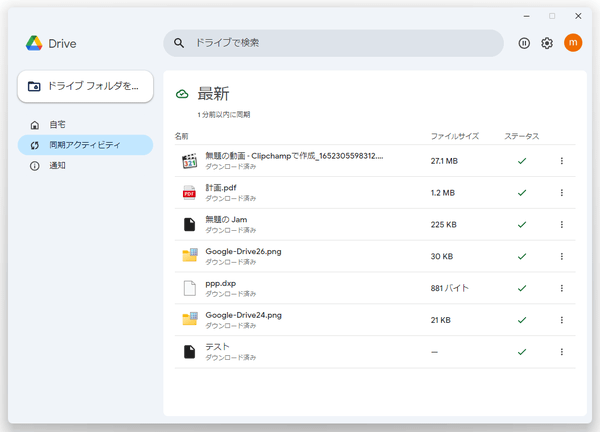
Task: Click the 名前 column header
Action: pyautogui.click(x=182, y=135)
